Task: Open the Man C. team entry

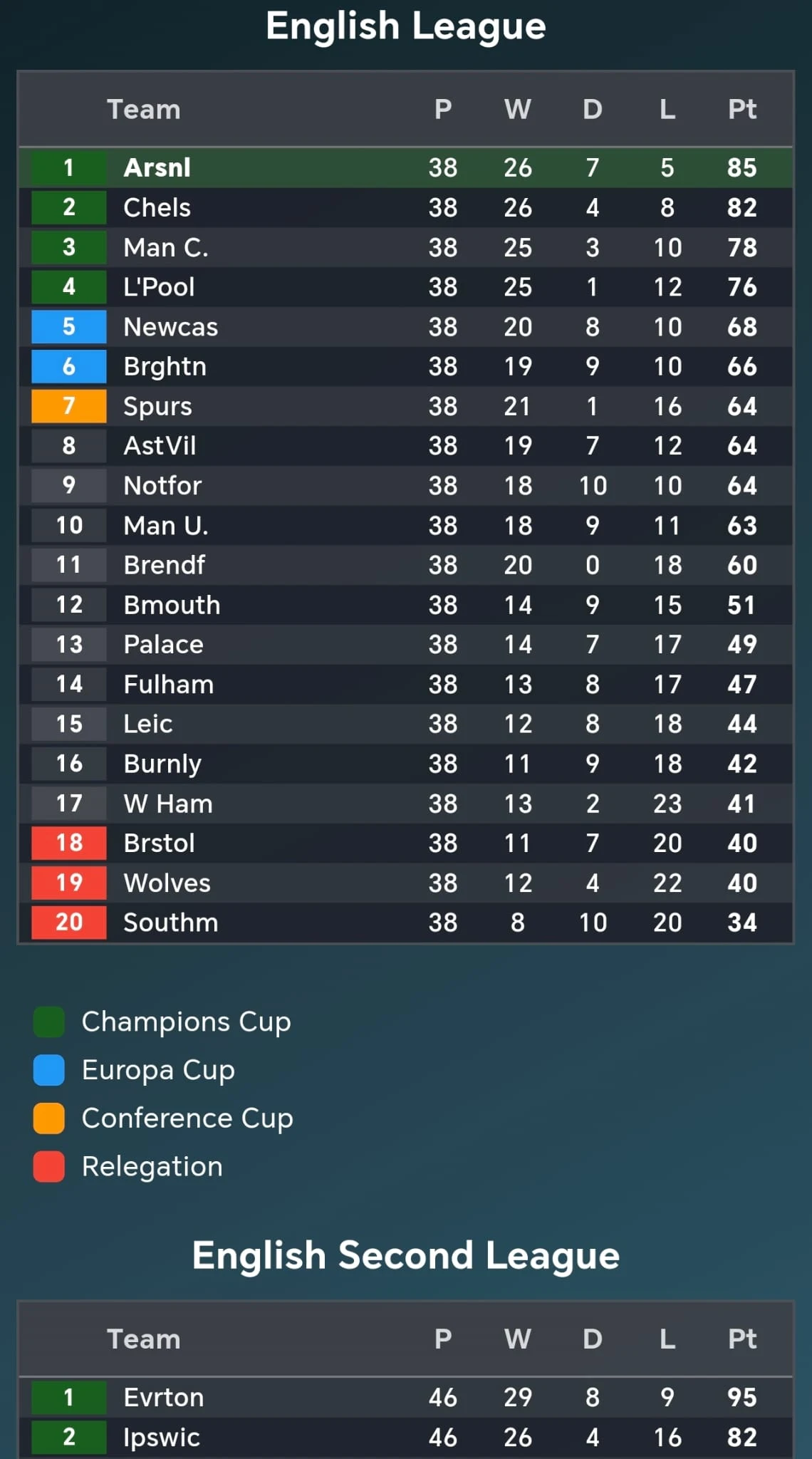Action: point(165,248)
